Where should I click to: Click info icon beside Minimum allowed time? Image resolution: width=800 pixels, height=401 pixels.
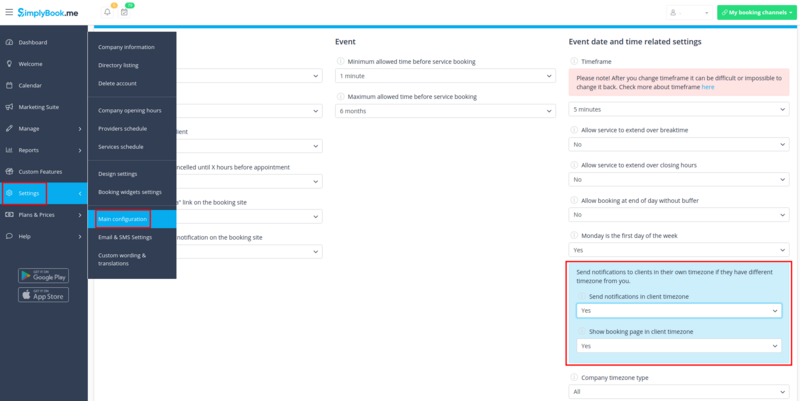[340, 61]
